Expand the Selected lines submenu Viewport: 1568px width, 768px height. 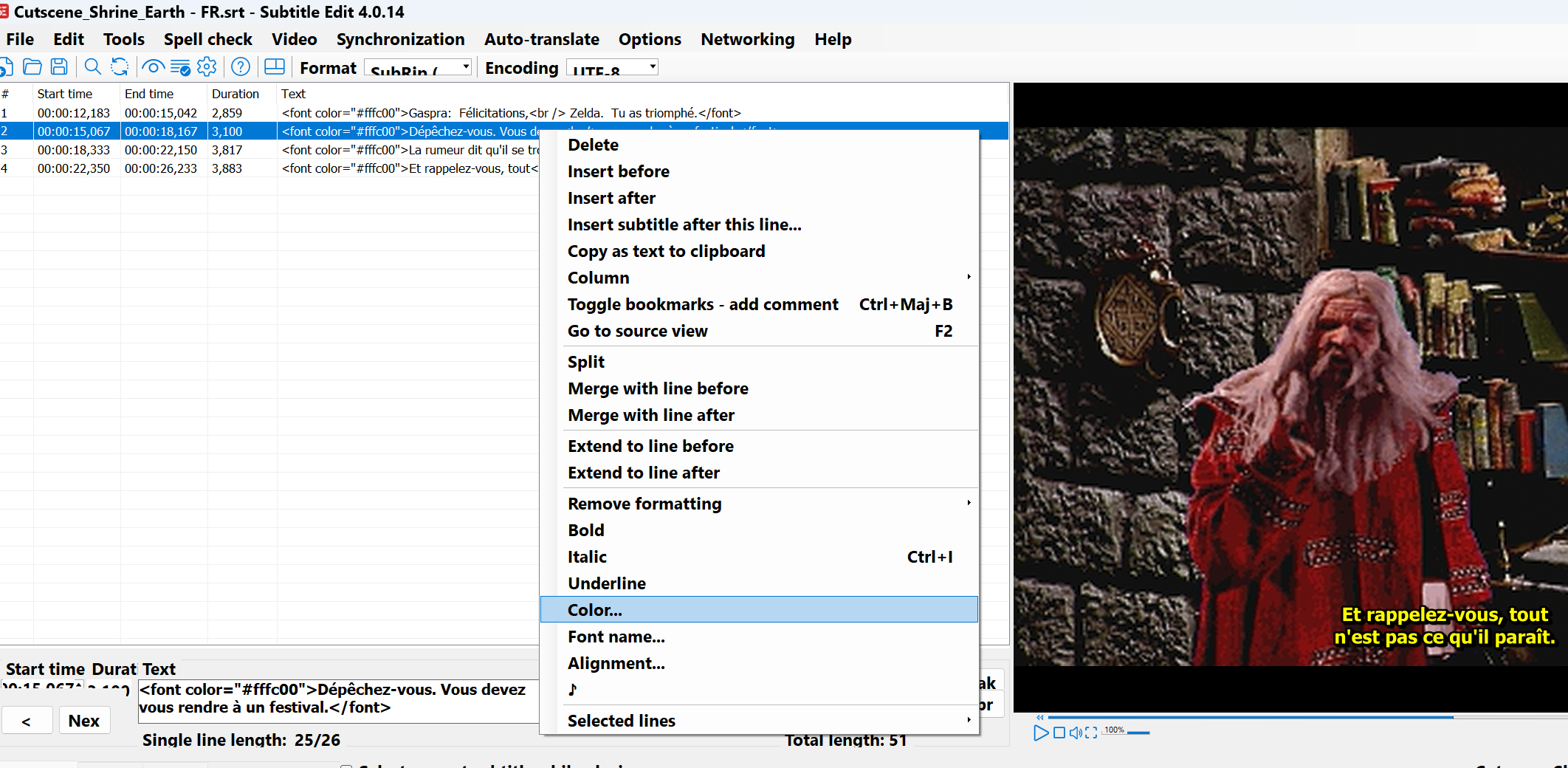click(759, 721)
